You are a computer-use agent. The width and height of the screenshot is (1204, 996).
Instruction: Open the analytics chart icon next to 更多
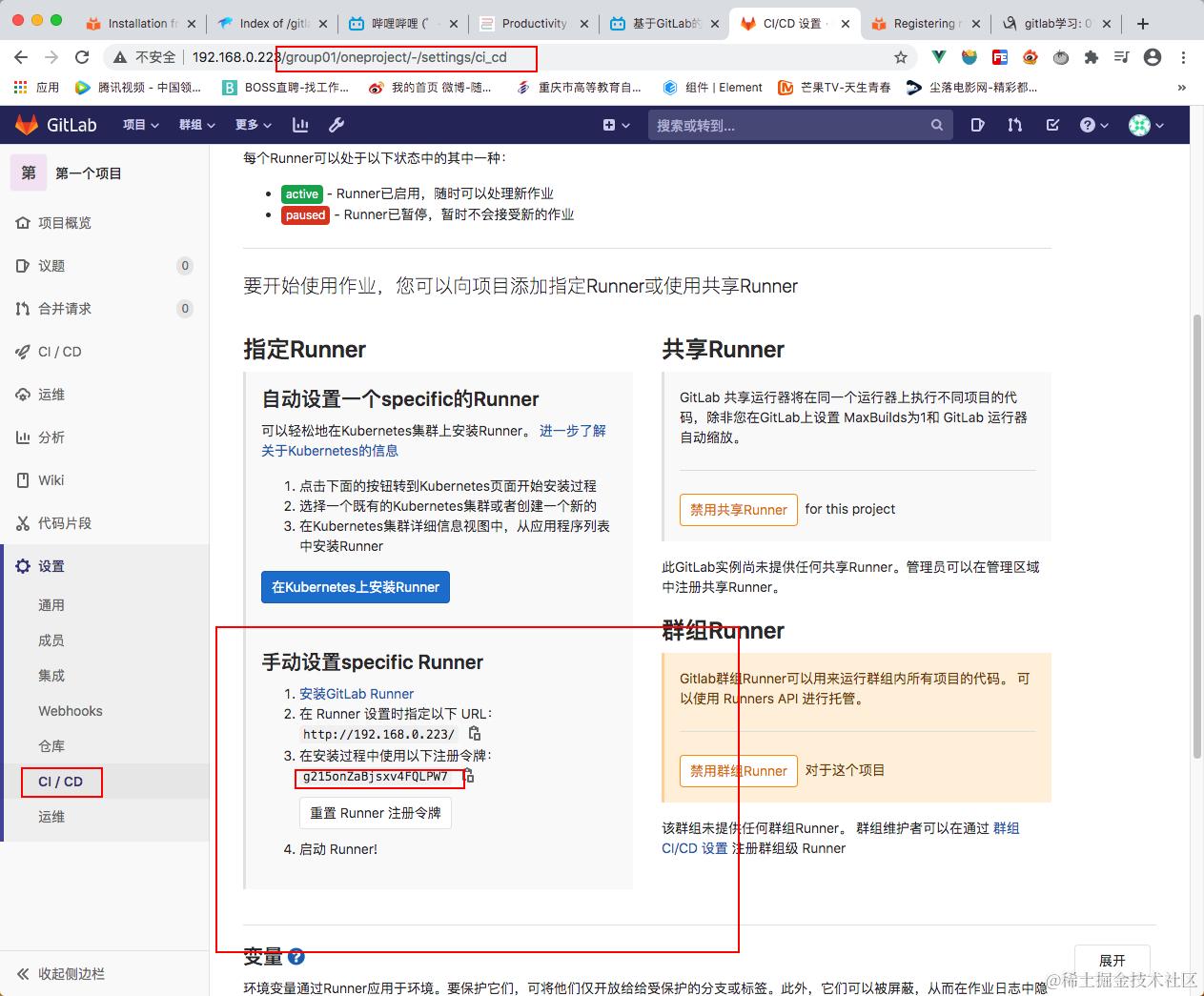[300, 125]
